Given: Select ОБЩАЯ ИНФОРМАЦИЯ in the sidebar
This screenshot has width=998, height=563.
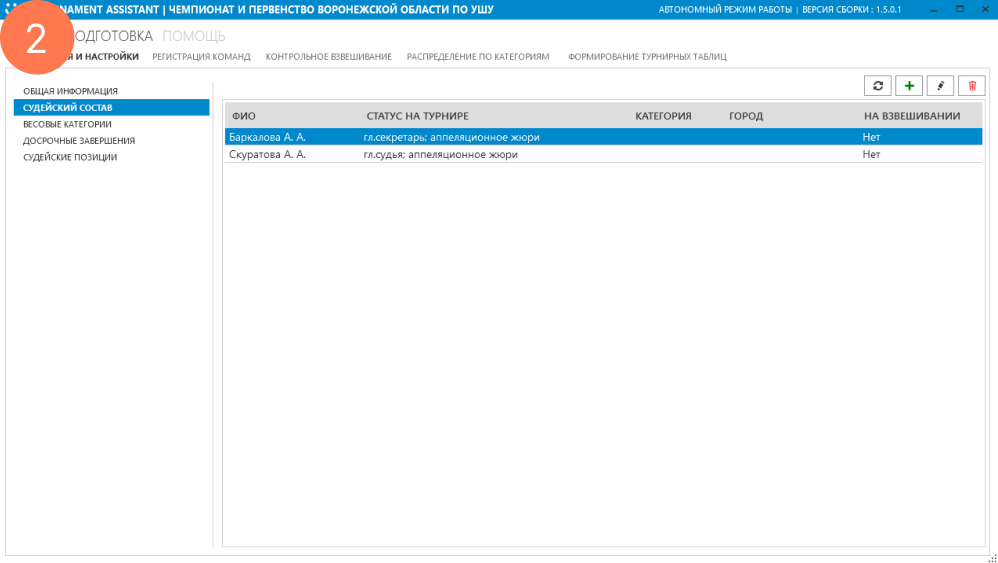Looking at the screenshot, I should coord(70,91).
